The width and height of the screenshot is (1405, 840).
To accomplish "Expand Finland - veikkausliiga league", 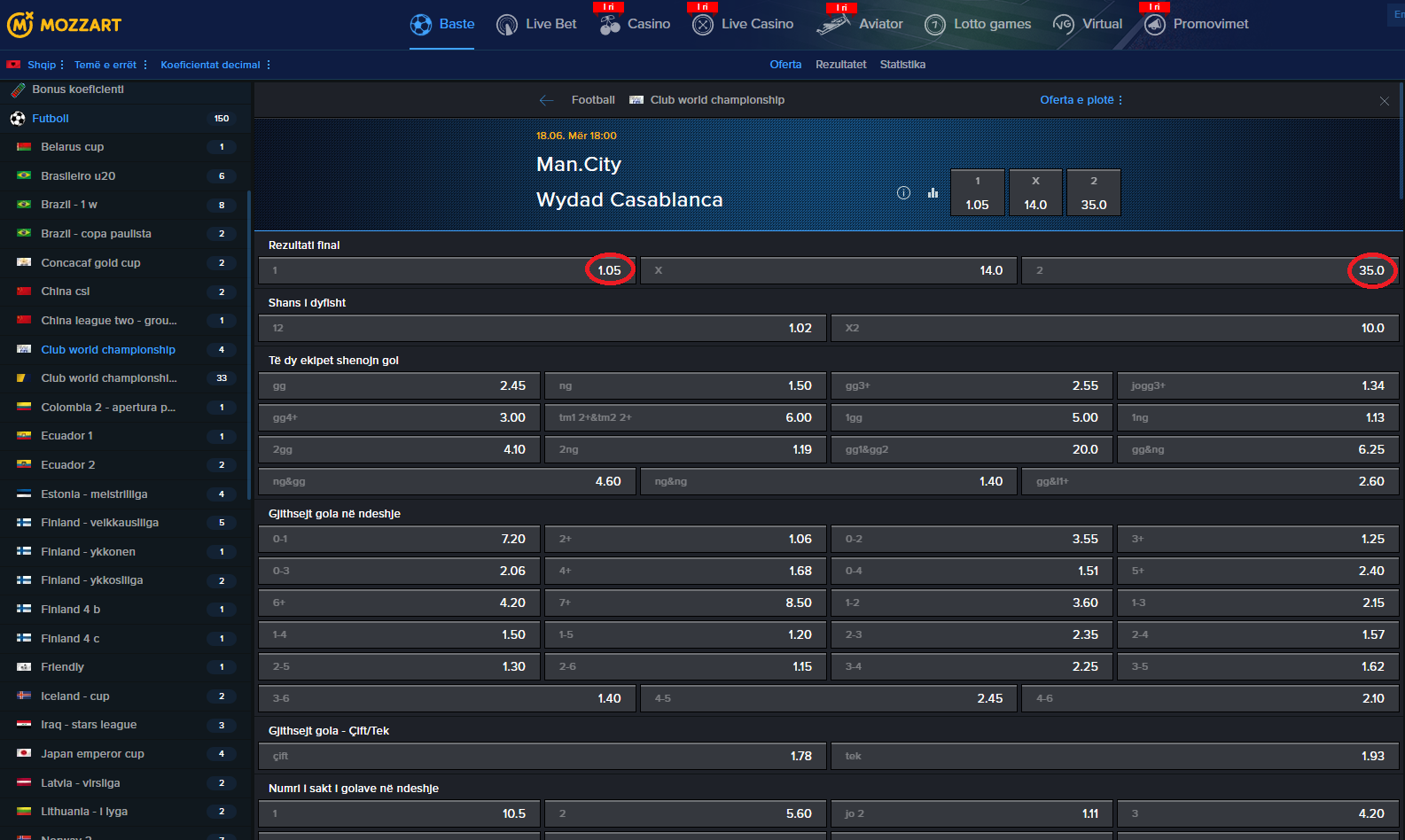I will pos(126,523).
